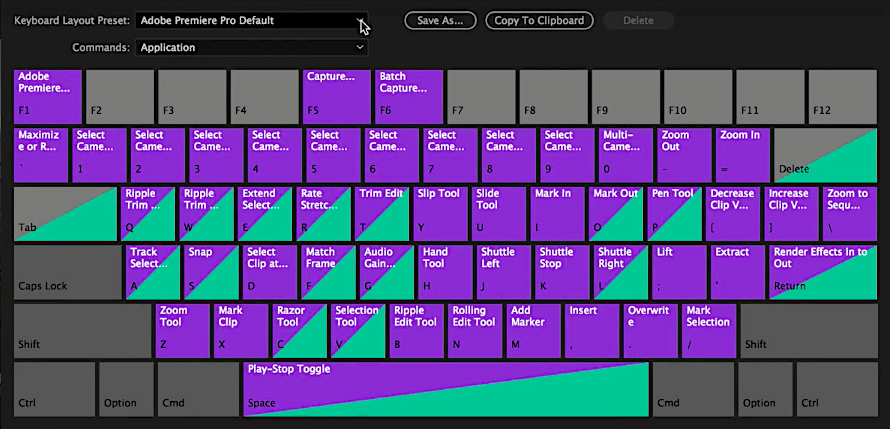Select the ] key Increase Clip Volume
The image size is (890, 429).
[791, 214]
